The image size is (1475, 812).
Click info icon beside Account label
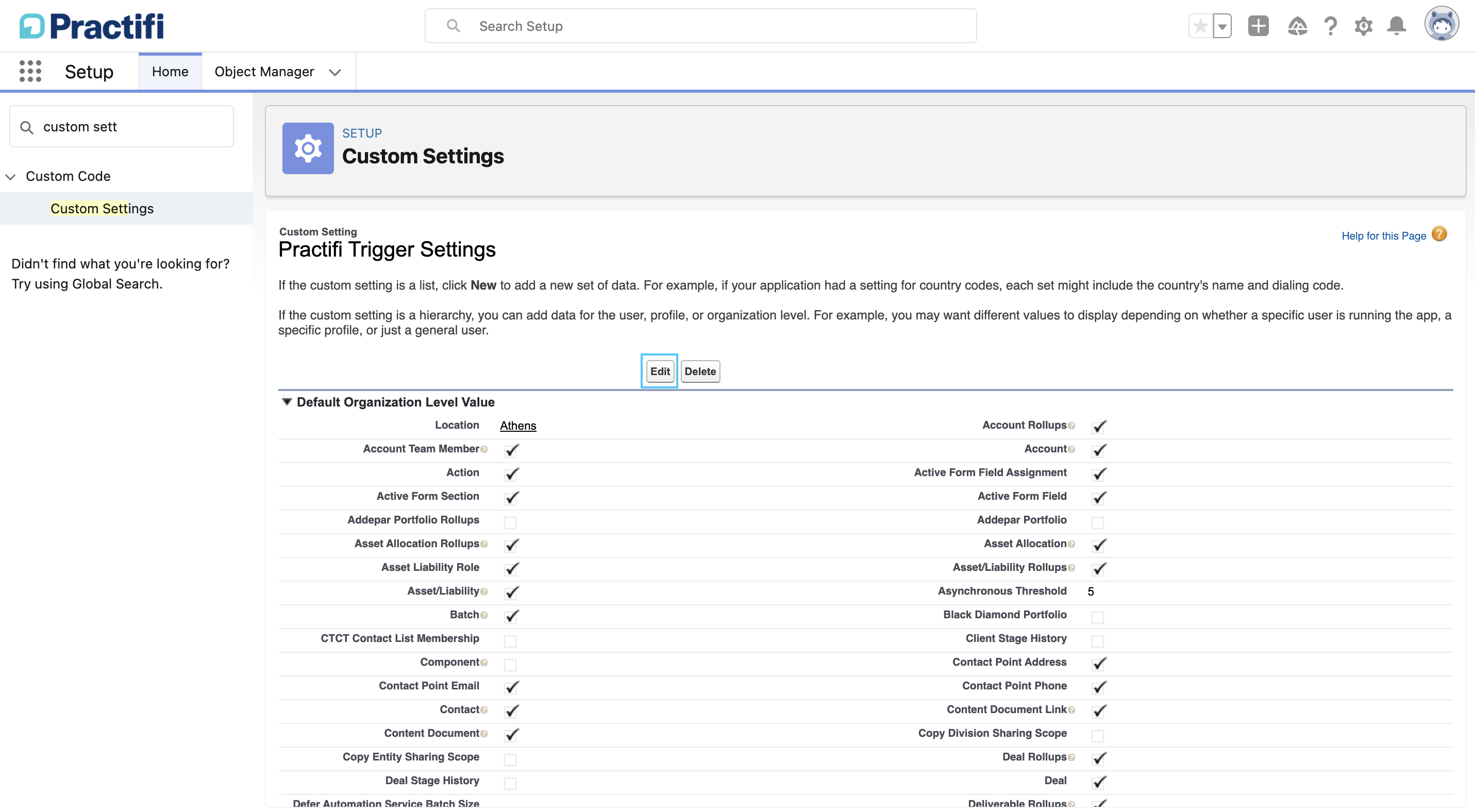pyautogui.click(x=1072, y=450)
